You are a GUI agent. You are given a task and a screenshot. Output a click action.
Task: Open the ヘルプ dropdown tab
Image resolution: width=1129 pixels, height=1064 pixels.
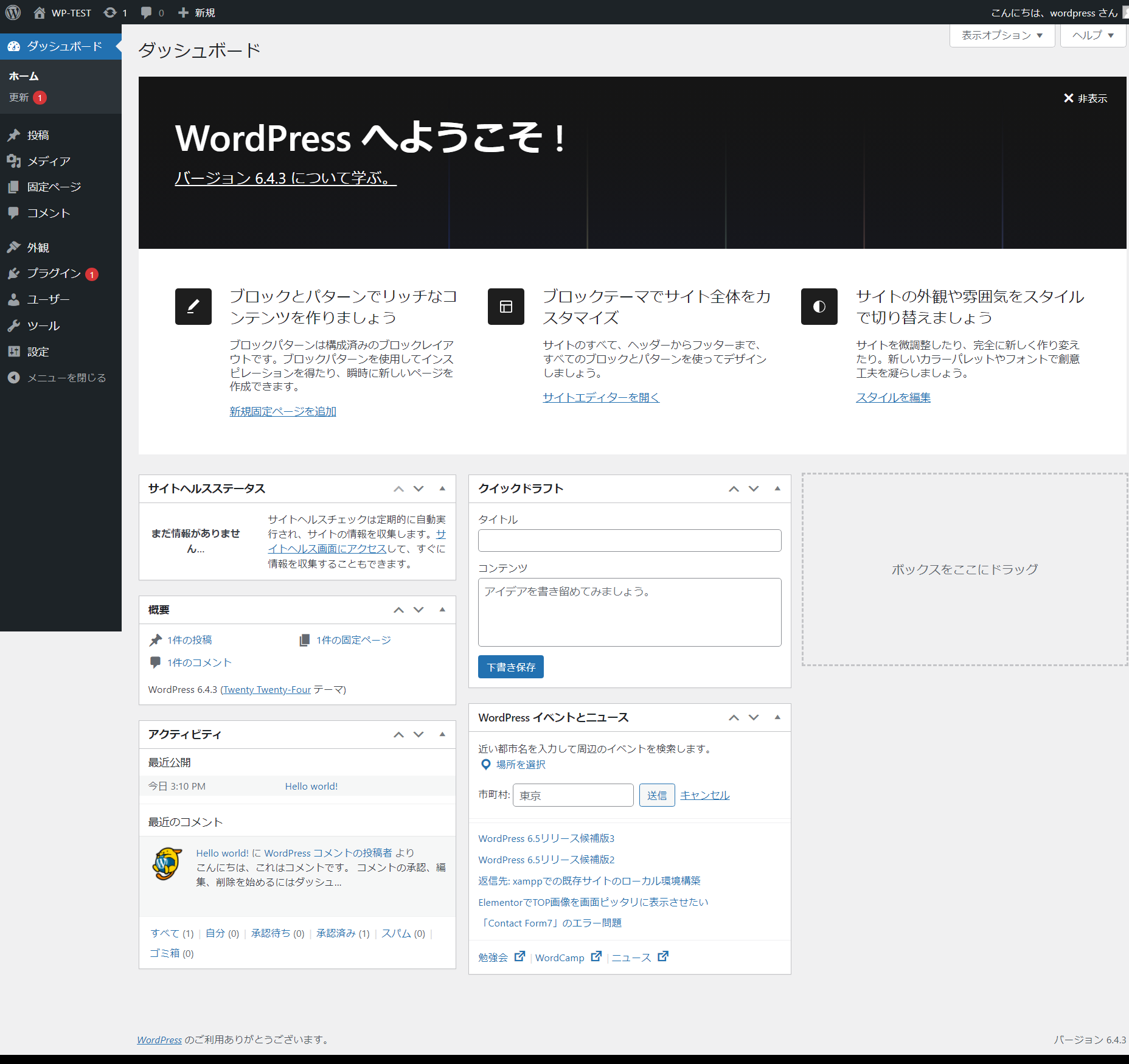[1093, 35]
